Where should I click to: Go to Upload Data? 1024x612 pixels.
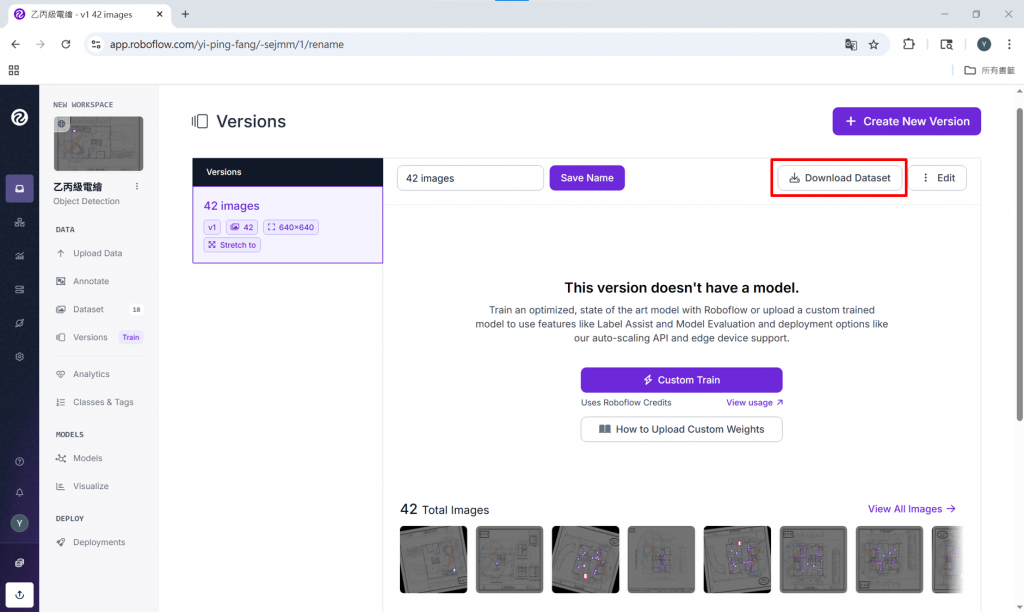[x=97, y=253]
